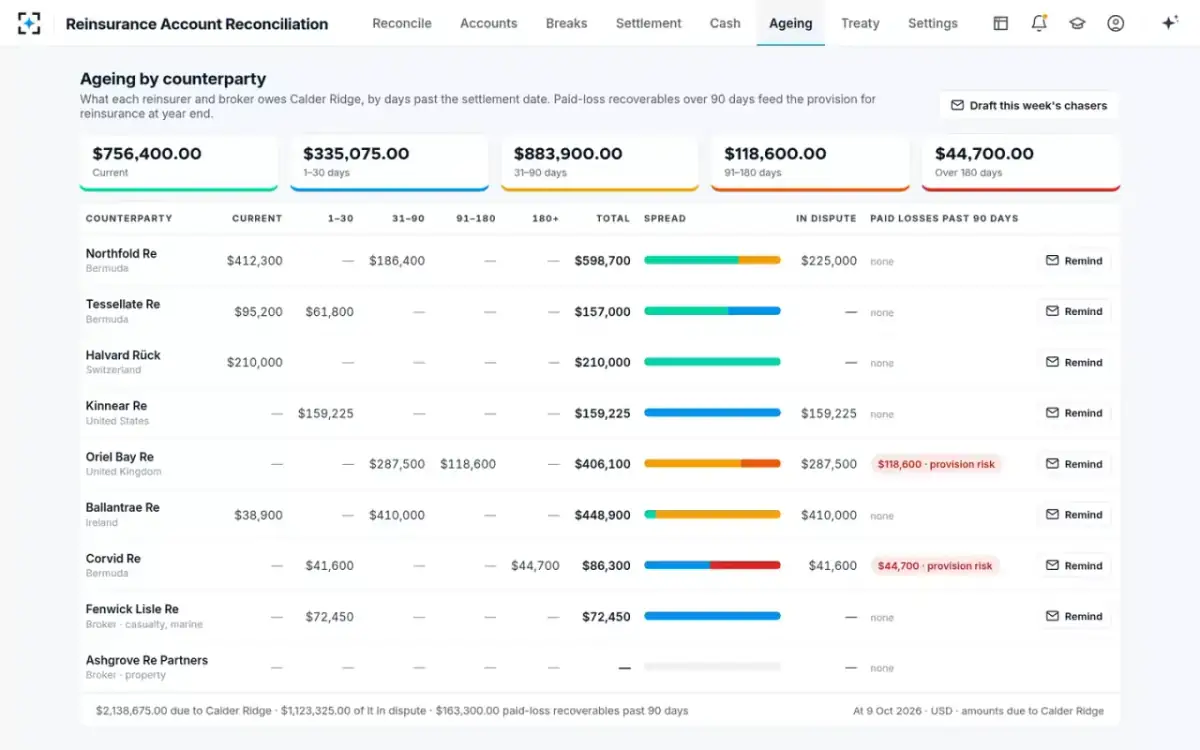
Task: Click Fenwick Lisle Re total $72,450
Action: 606,617
